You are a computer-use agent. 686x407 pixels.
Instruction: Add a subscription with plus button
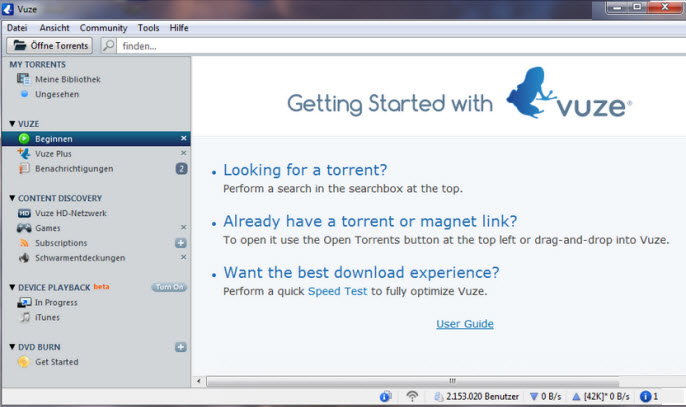(181, 243)
